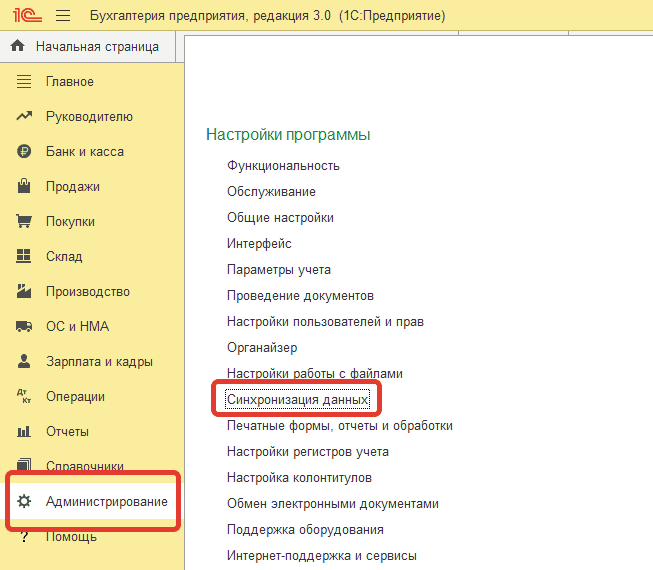Image resolution: width=653 pixels, height=570 pixels.
Task: Click the Покупки shopping cart icon
Action: (24, 221)
